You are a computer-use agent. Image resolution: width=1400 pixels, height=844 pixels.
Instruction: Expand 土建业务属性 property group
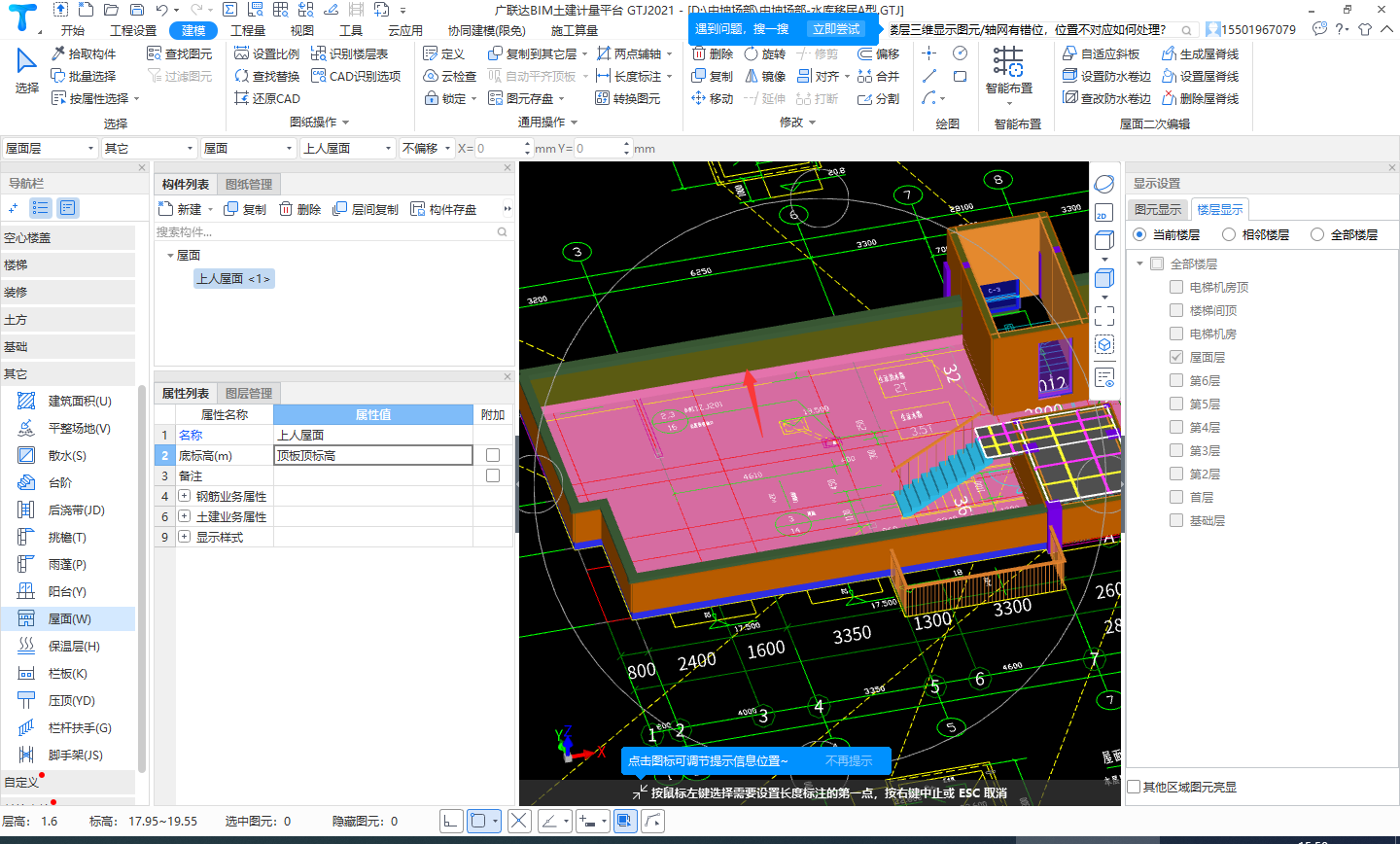184,516
